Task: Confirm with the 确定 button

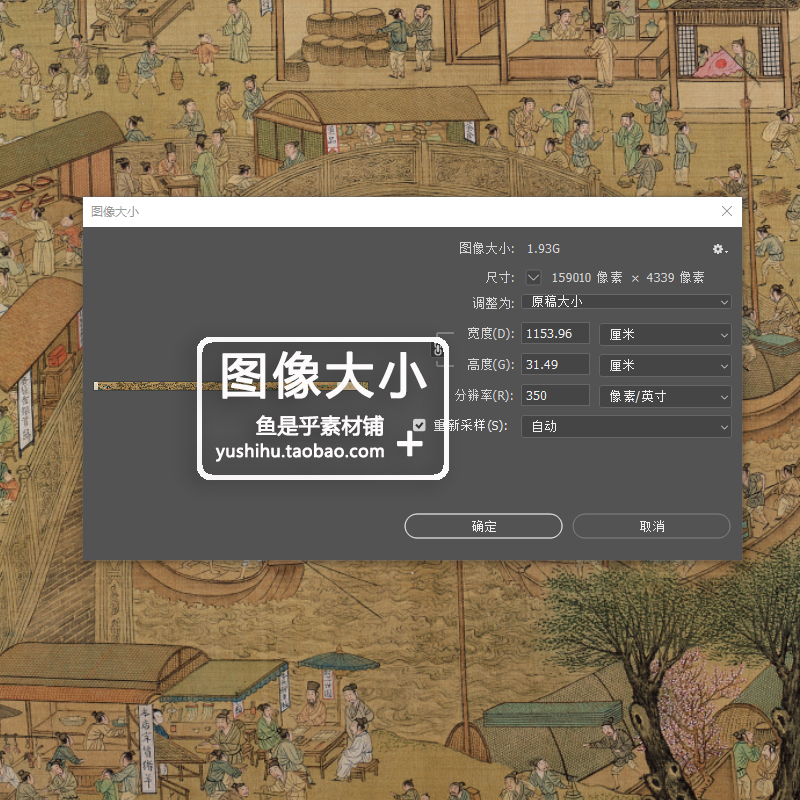Action: click(483, 526)
